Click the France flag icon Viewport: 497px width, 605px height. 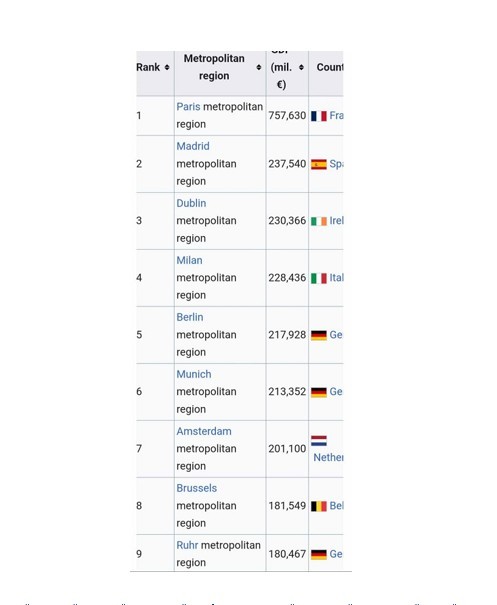coord(319,116)
